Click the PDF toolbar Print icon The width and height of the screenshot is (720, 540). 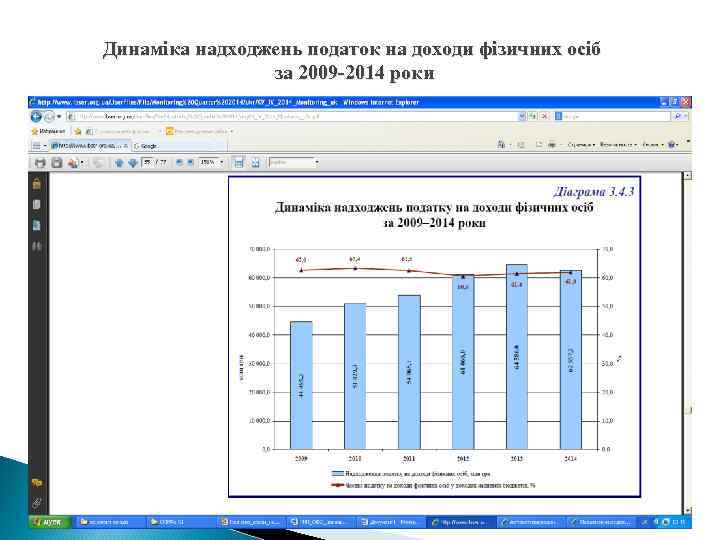40,163
